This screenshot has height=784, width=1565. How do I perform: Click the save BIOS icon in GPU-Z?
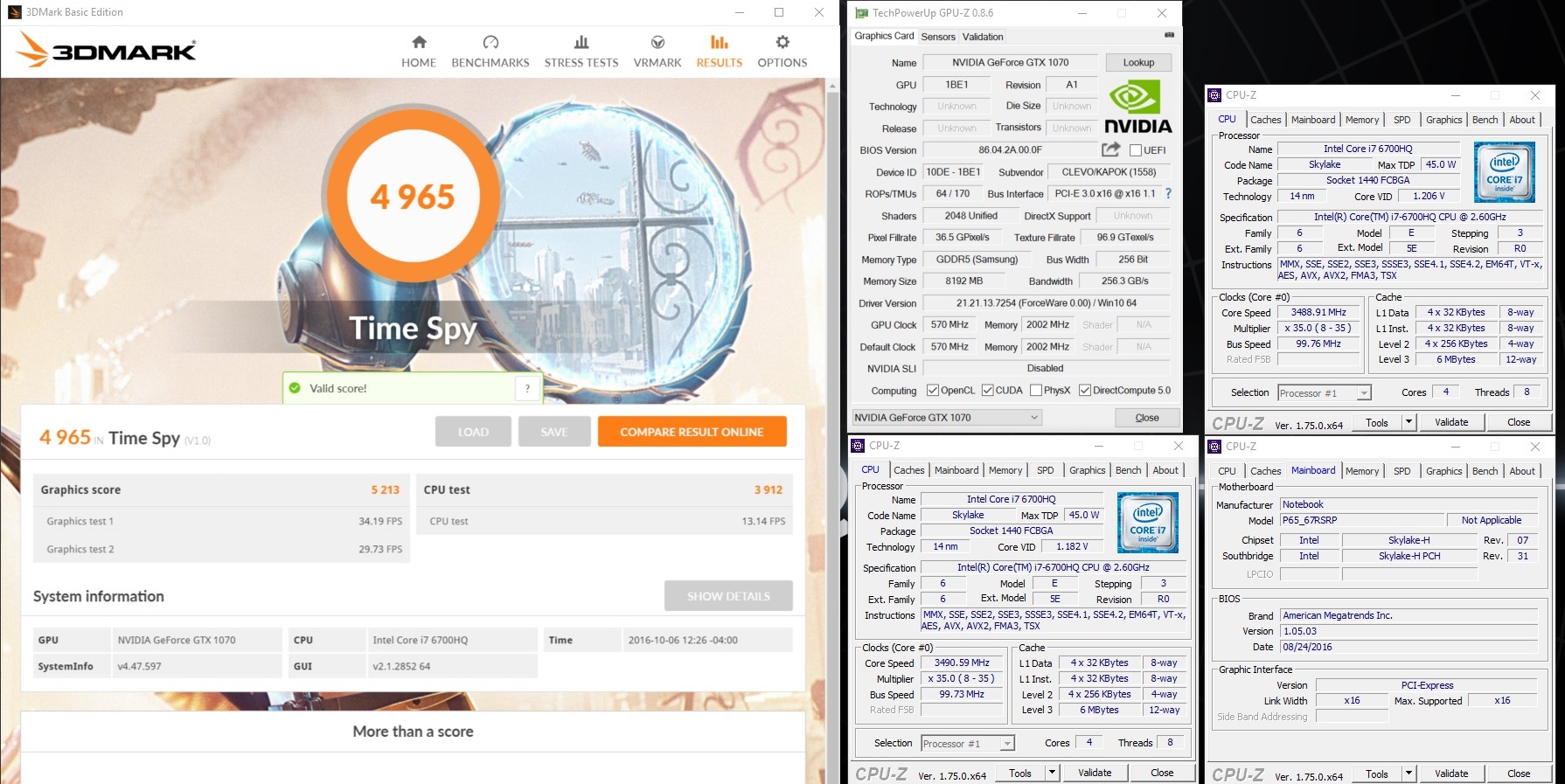point(1110,149)
